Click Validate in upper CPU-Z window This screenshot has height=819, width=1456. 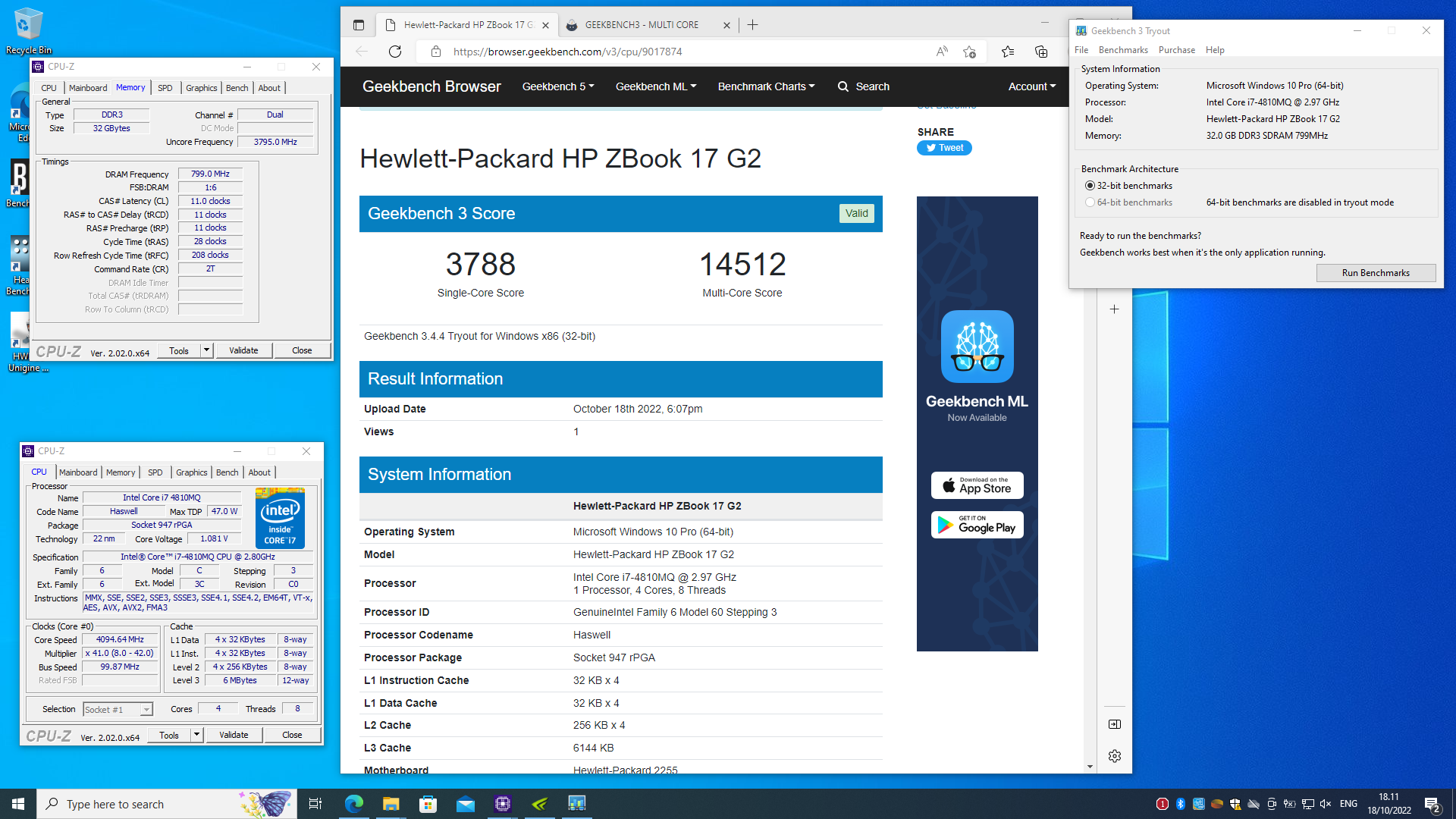[x=243, y=350]
